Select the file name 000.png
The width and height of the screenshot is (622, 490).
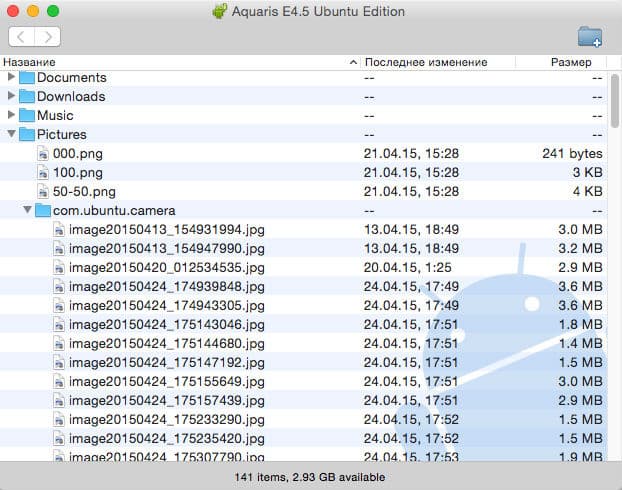[78, 154]
